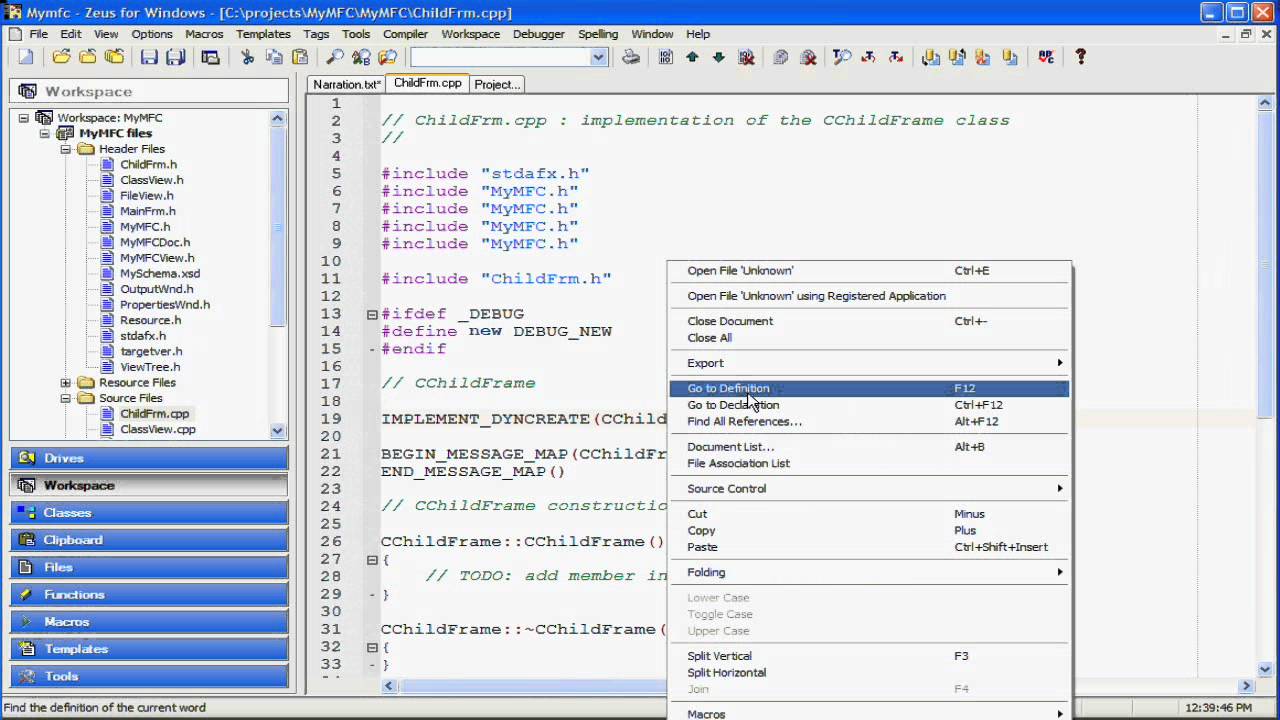Click the single-floppy Save icon
This screenshot has width=1280, height=720.
tap(149, 57)
